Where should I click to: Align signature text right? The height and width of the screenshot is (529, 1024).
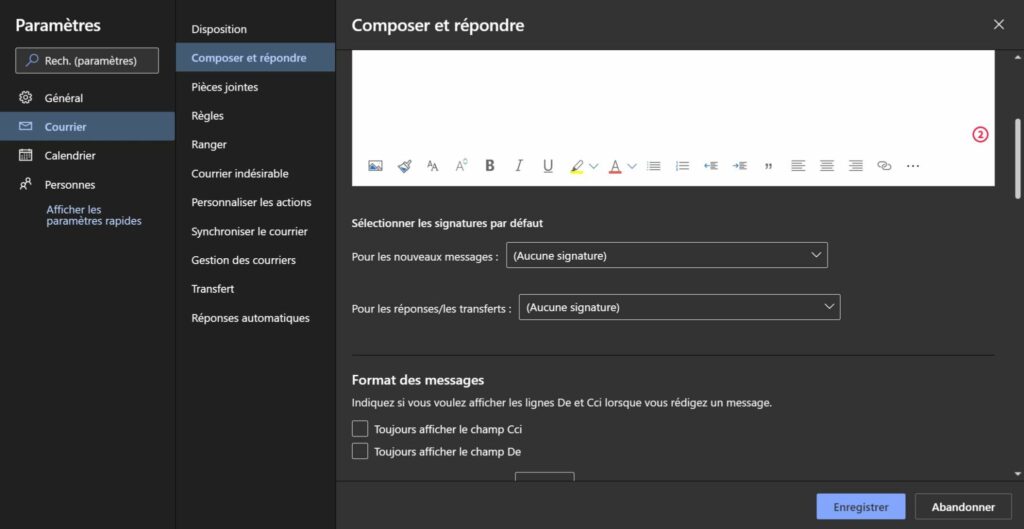pos(856,166)
